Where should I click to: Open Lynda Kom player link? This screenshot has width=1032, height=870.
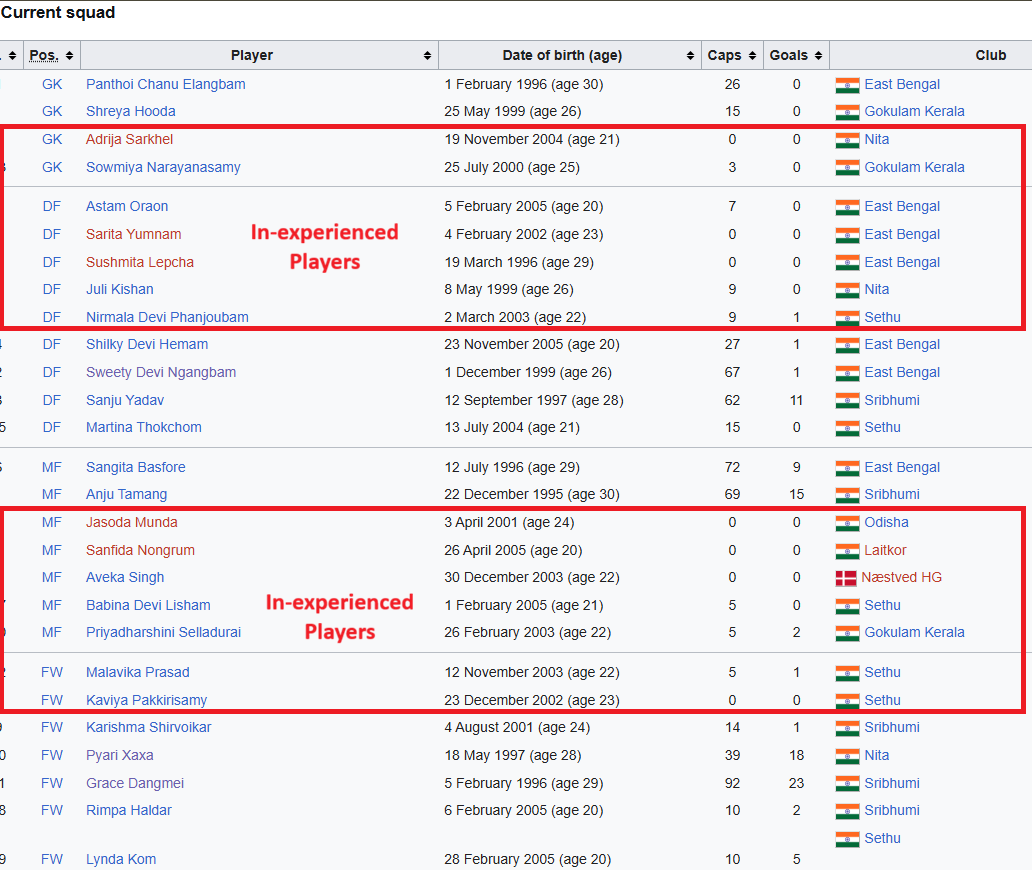pos(121,859)
